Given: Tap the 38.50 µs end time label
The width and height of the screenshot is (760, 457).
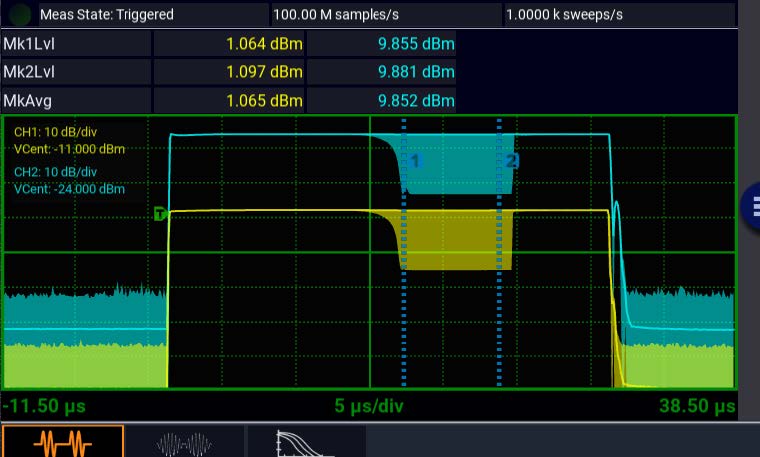Looking at the screenshot, I should [x=697, y=406].
